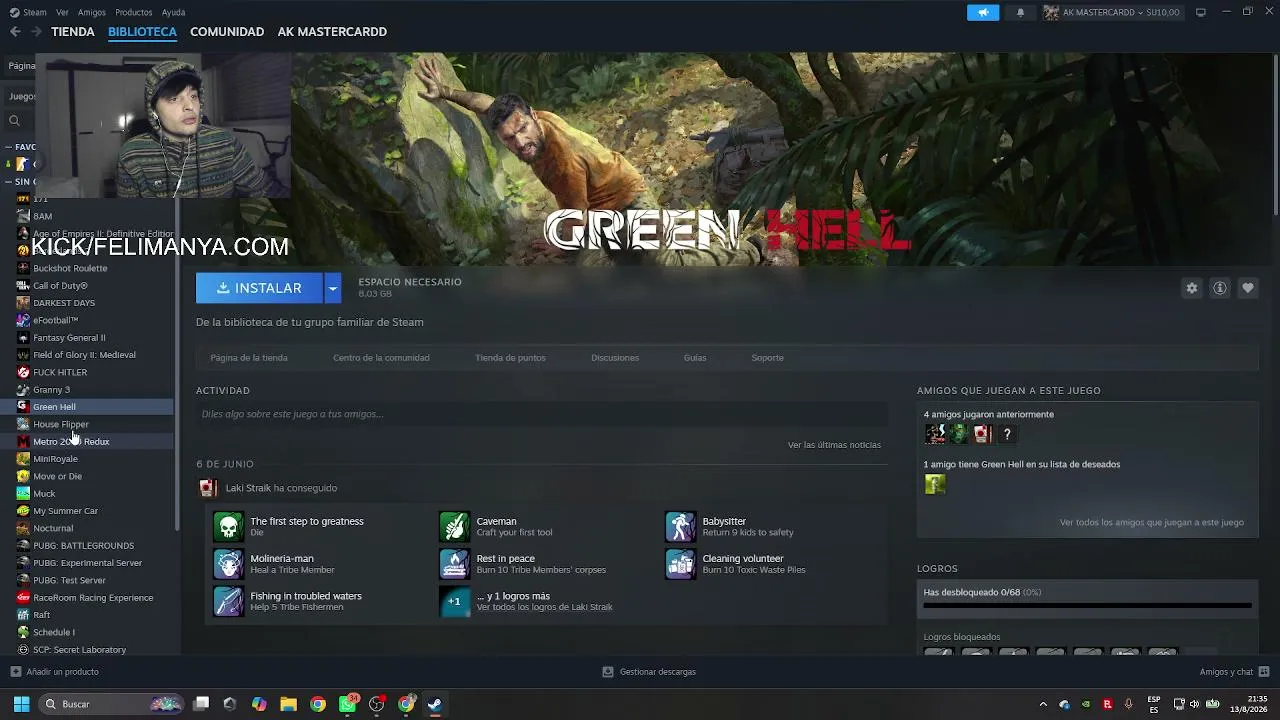Open Centro de la comunidad link
The height and width of the screenshot is (720, 1280).
381,358
